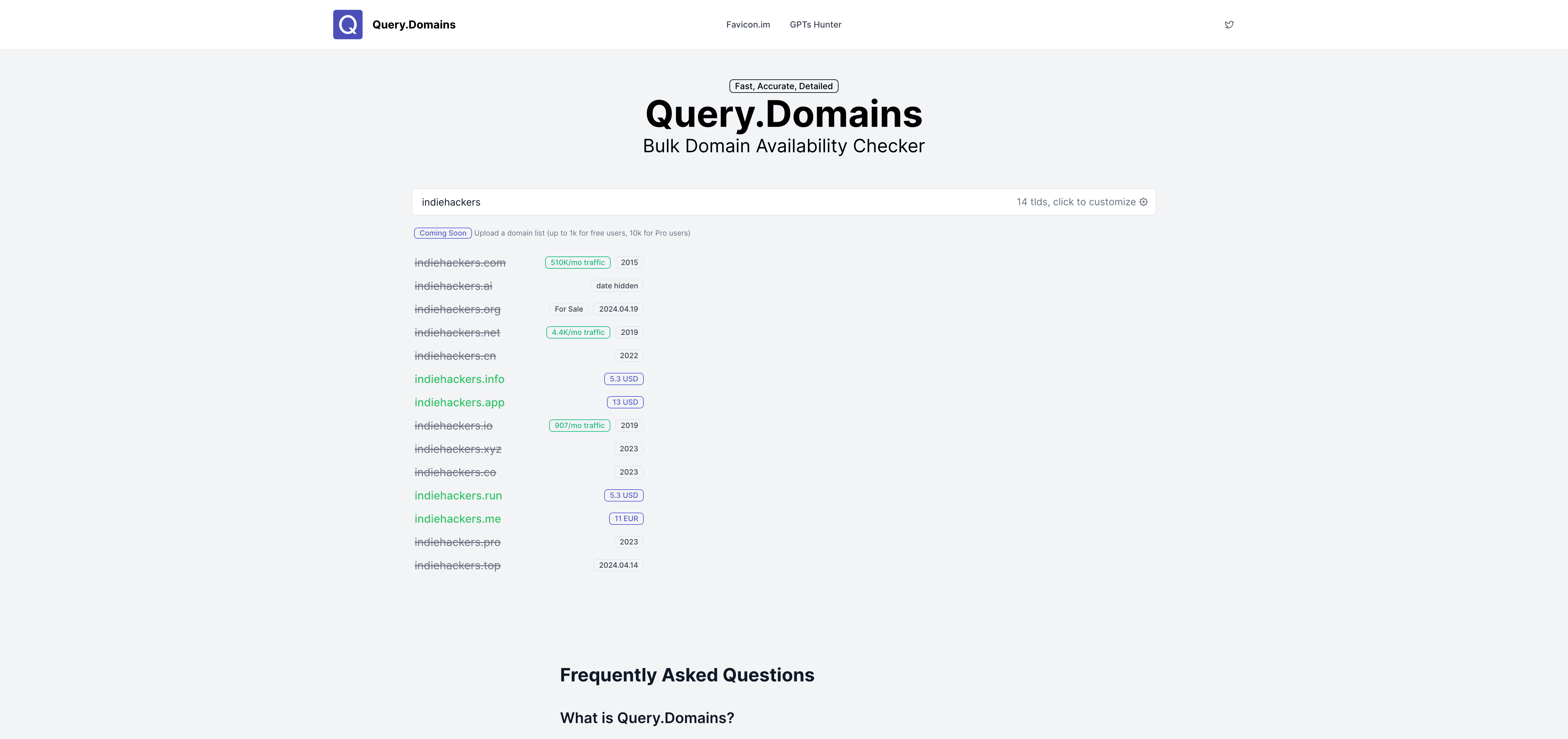
Task: Click the 2023 year for indiehackers.pro
Action: click(628, 542)
